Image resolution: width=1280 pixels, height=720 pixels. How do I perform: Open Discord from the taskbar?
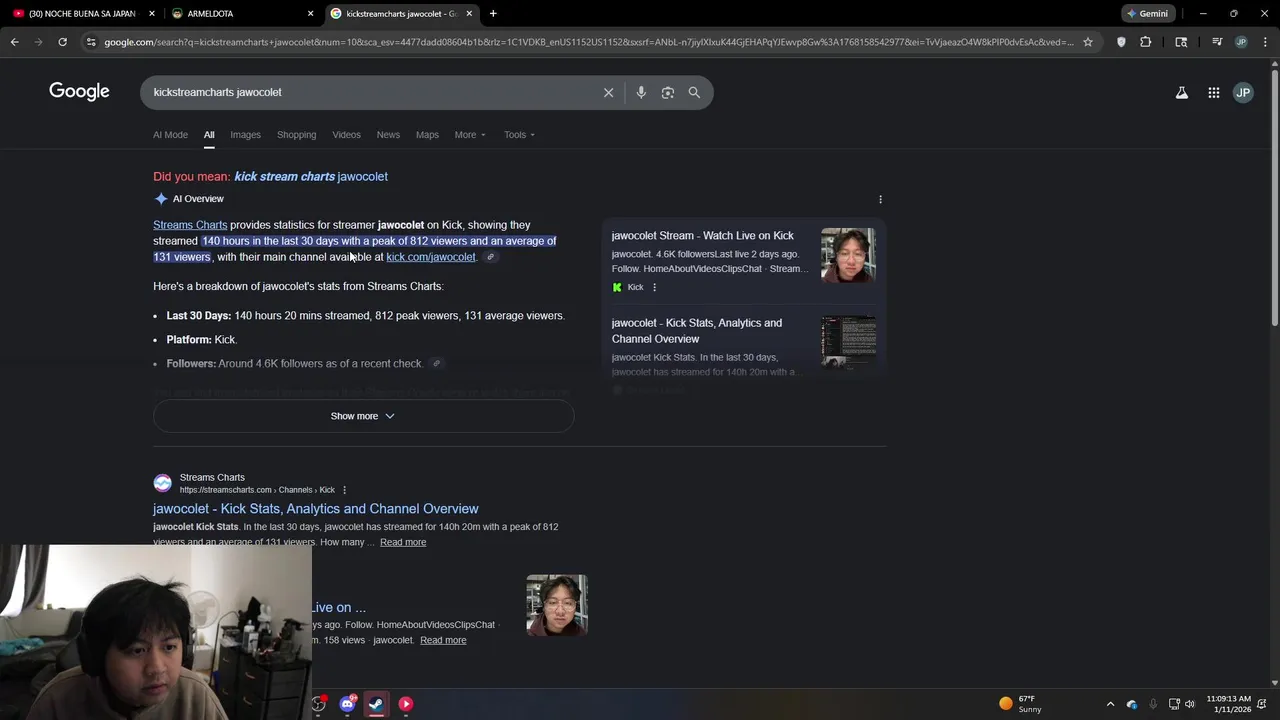click(347, 704)
